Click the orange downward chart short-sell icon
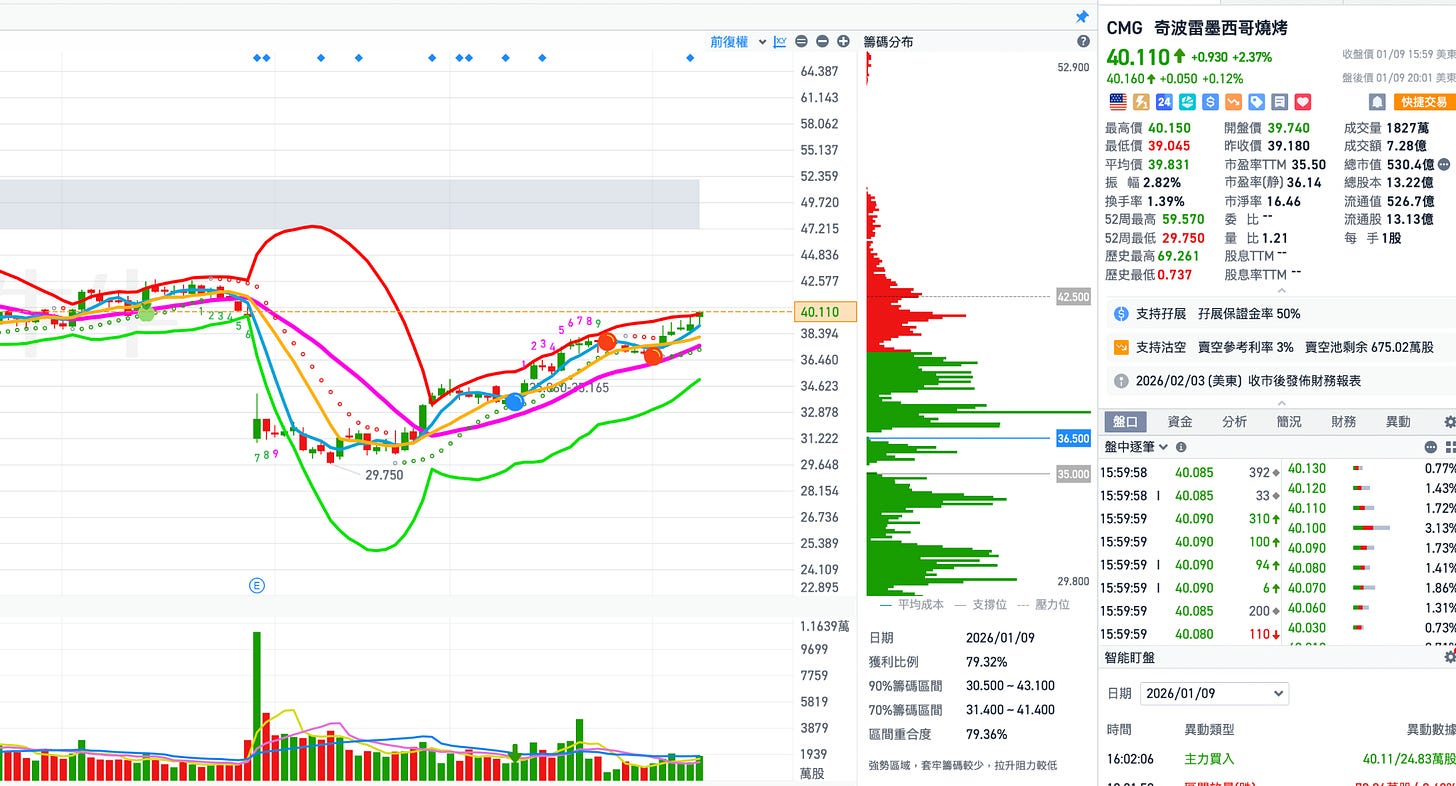 pyautogui.click(x=1233, y=102)
